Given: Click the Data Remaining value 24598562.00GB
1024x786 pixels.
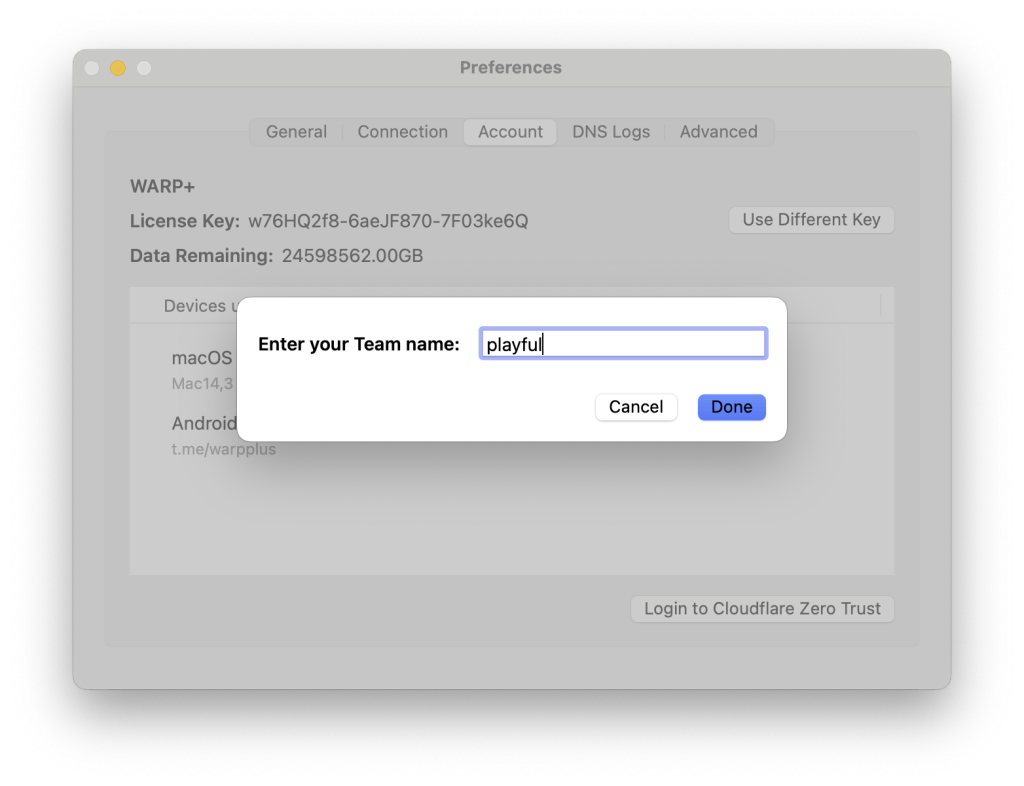Looking at the screenshot, I should click(x=353, y=256).
